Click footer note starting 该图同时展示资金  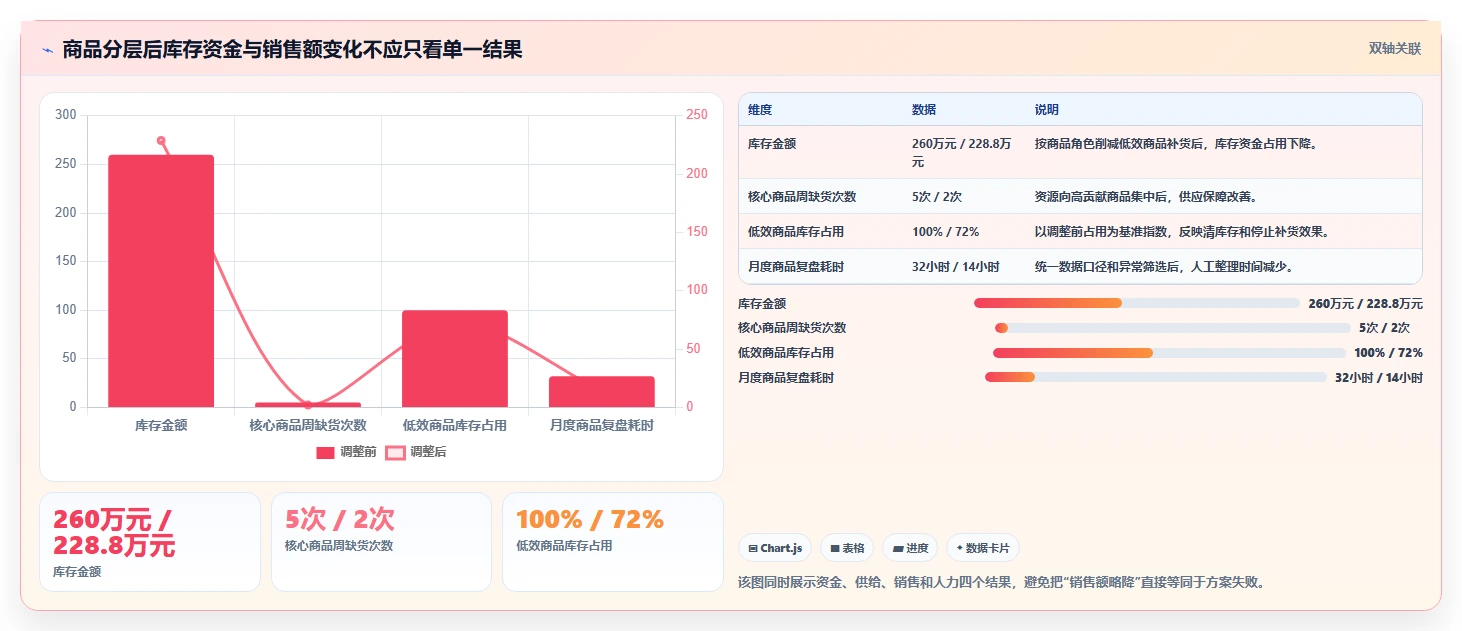pyautogui.click(x=1004, y=582)
